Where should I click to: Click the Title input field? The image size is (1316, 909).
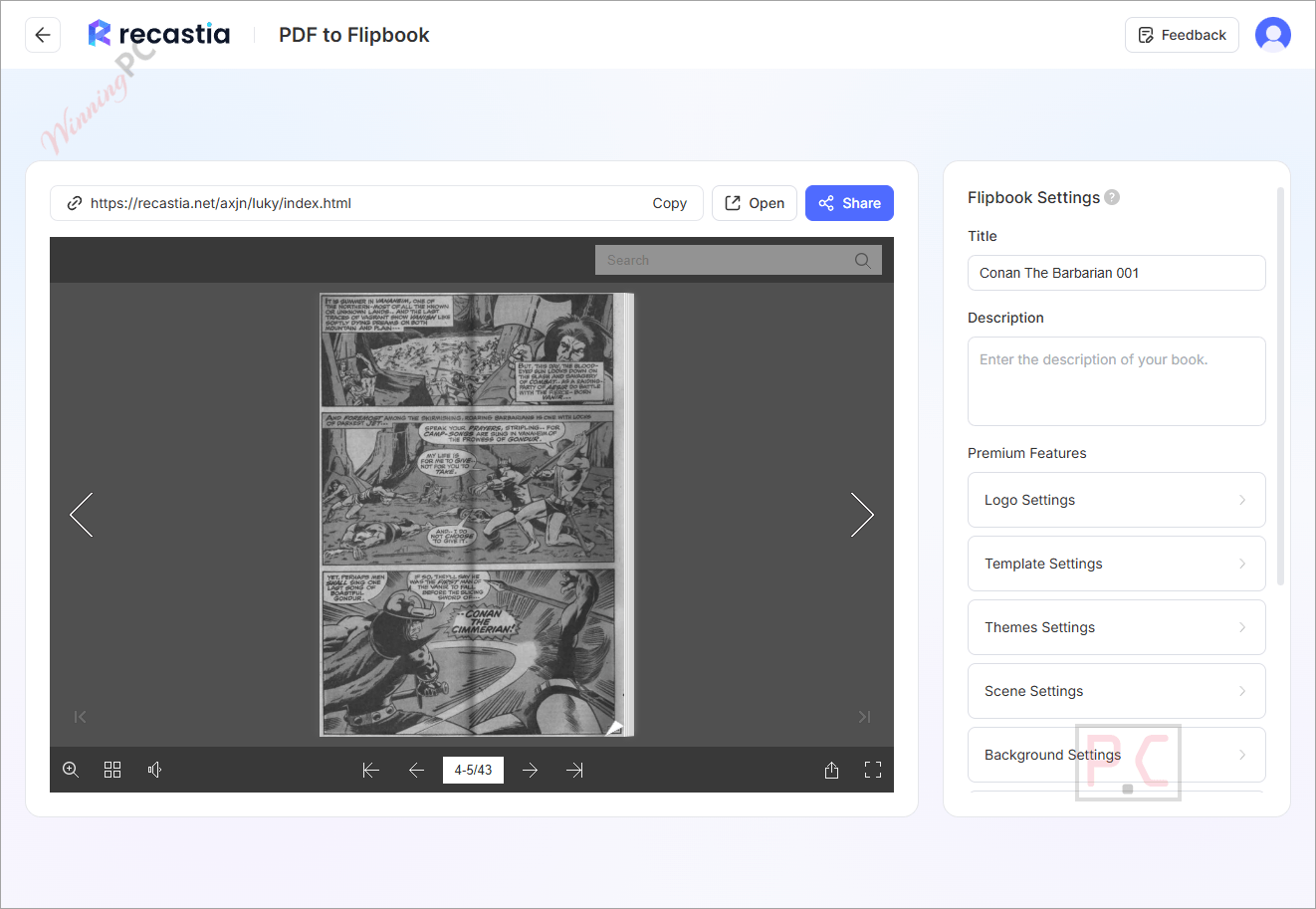[x=1117, y=273]
